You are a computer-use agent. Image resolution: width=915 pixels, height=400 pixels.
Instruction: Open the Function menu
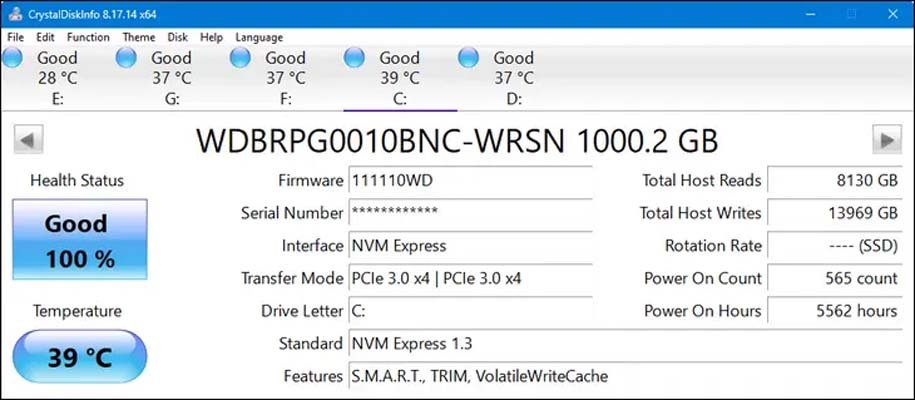(88, 37)
